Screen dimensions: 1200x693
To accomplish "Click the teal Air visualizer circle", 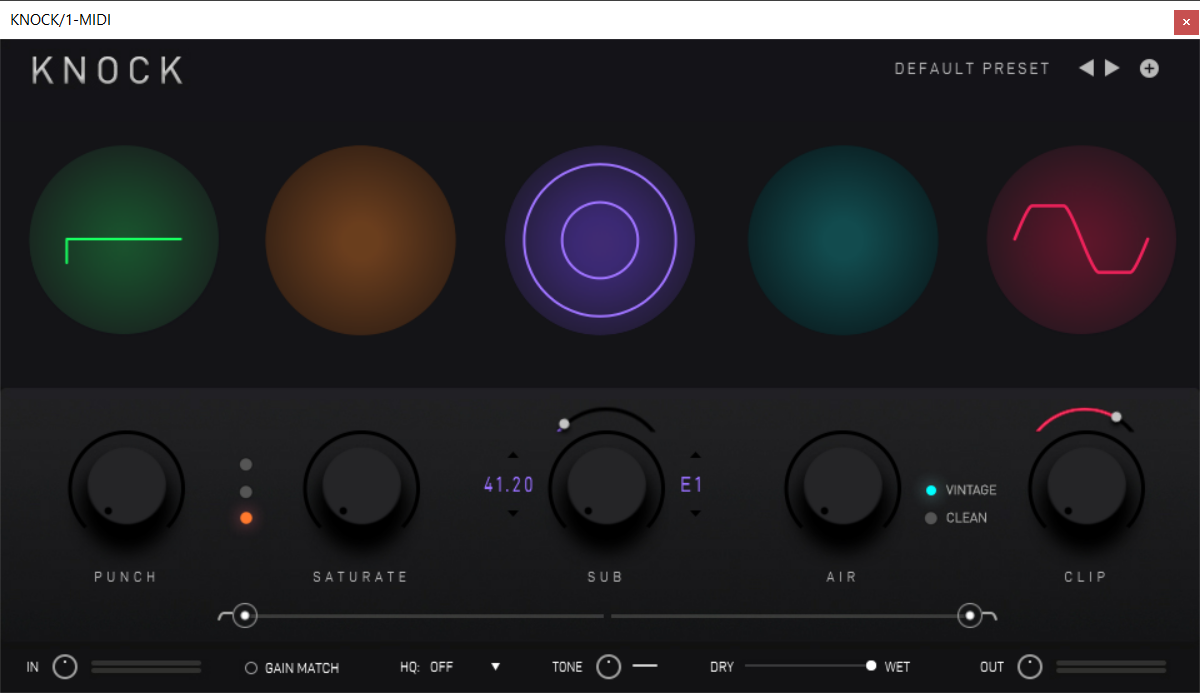I will point(843,240).
